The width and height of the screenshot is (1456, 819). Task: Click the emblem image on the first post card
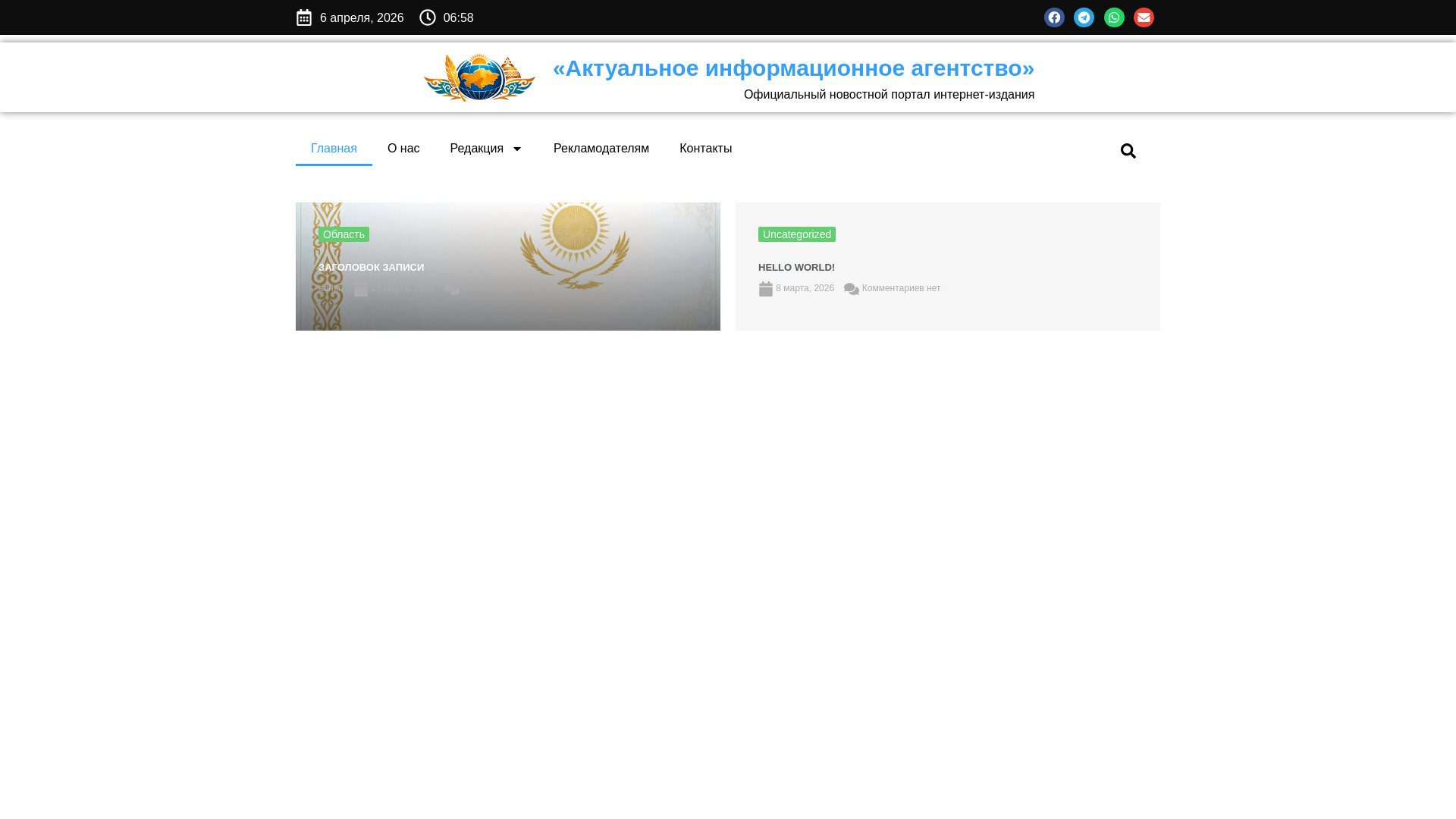[575, 246]
